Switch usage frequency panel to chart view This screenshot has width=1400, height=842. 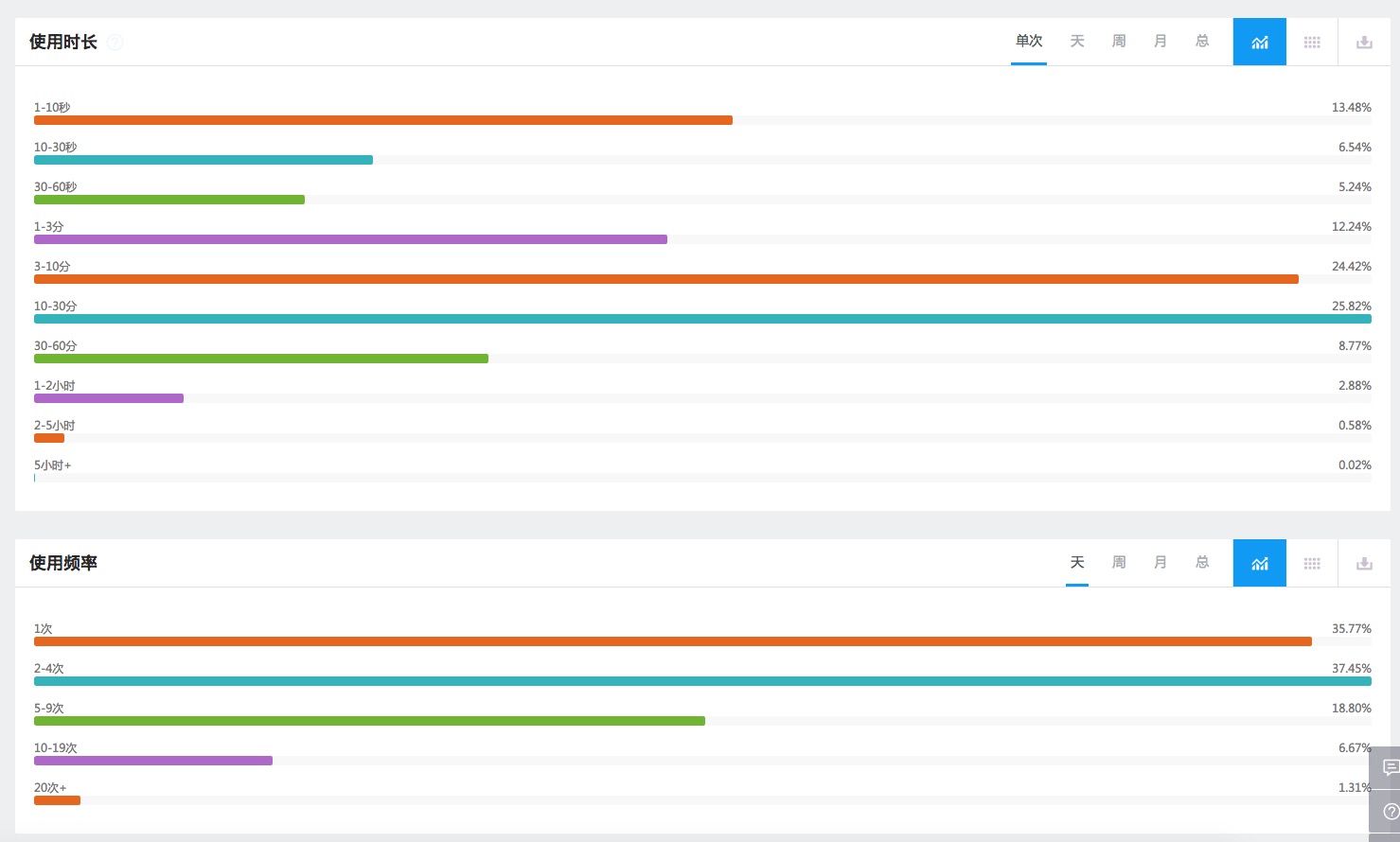(1259, 563)
